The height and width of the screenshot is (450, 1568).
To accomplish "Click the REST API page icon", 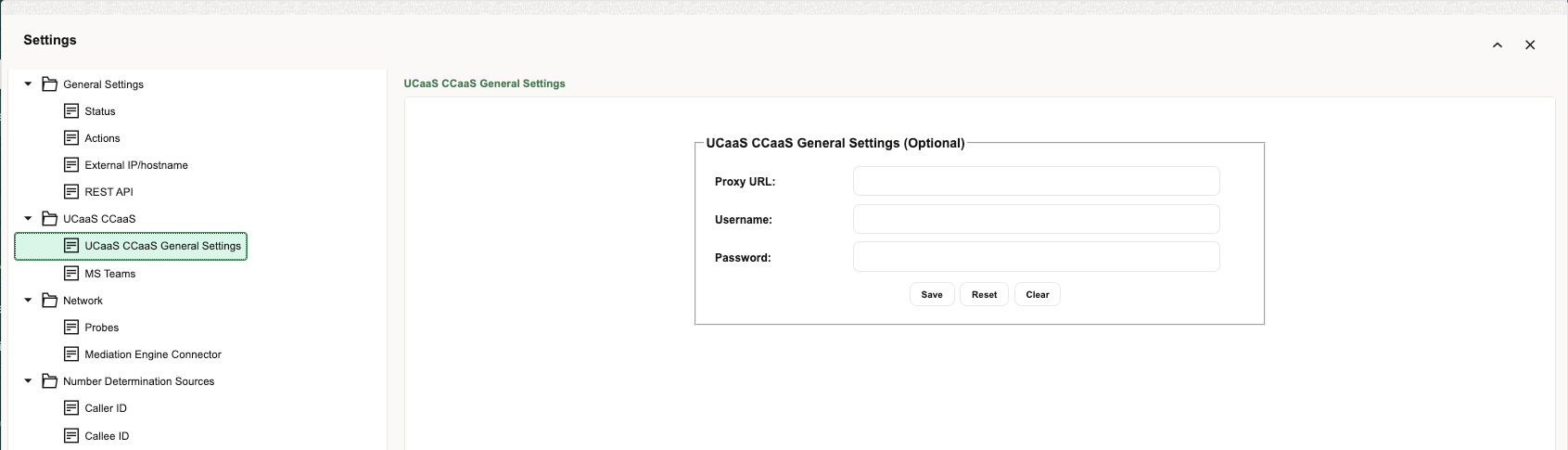I will 71,192.
